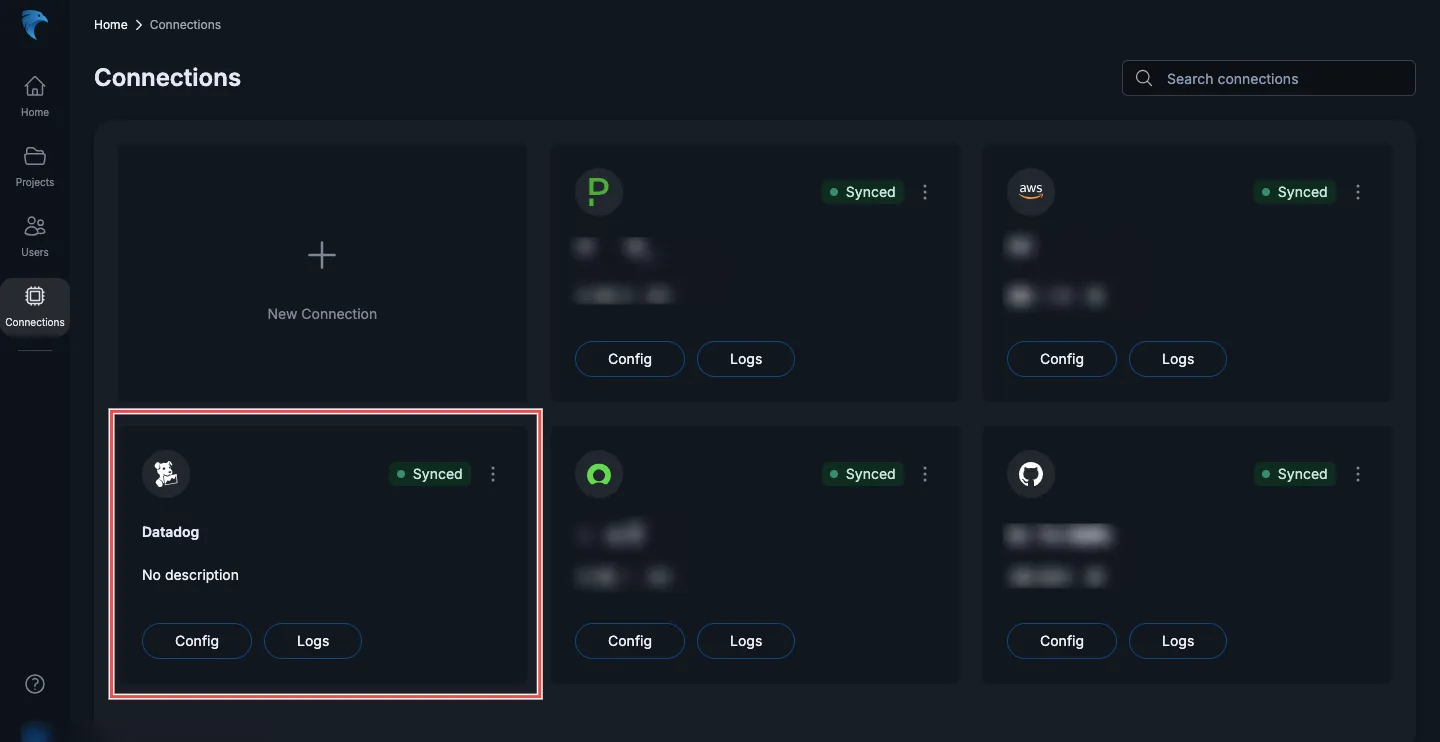Open Logs for green ring connection
Viewport: 1440px width, 742px height.
tap(746, 641)
